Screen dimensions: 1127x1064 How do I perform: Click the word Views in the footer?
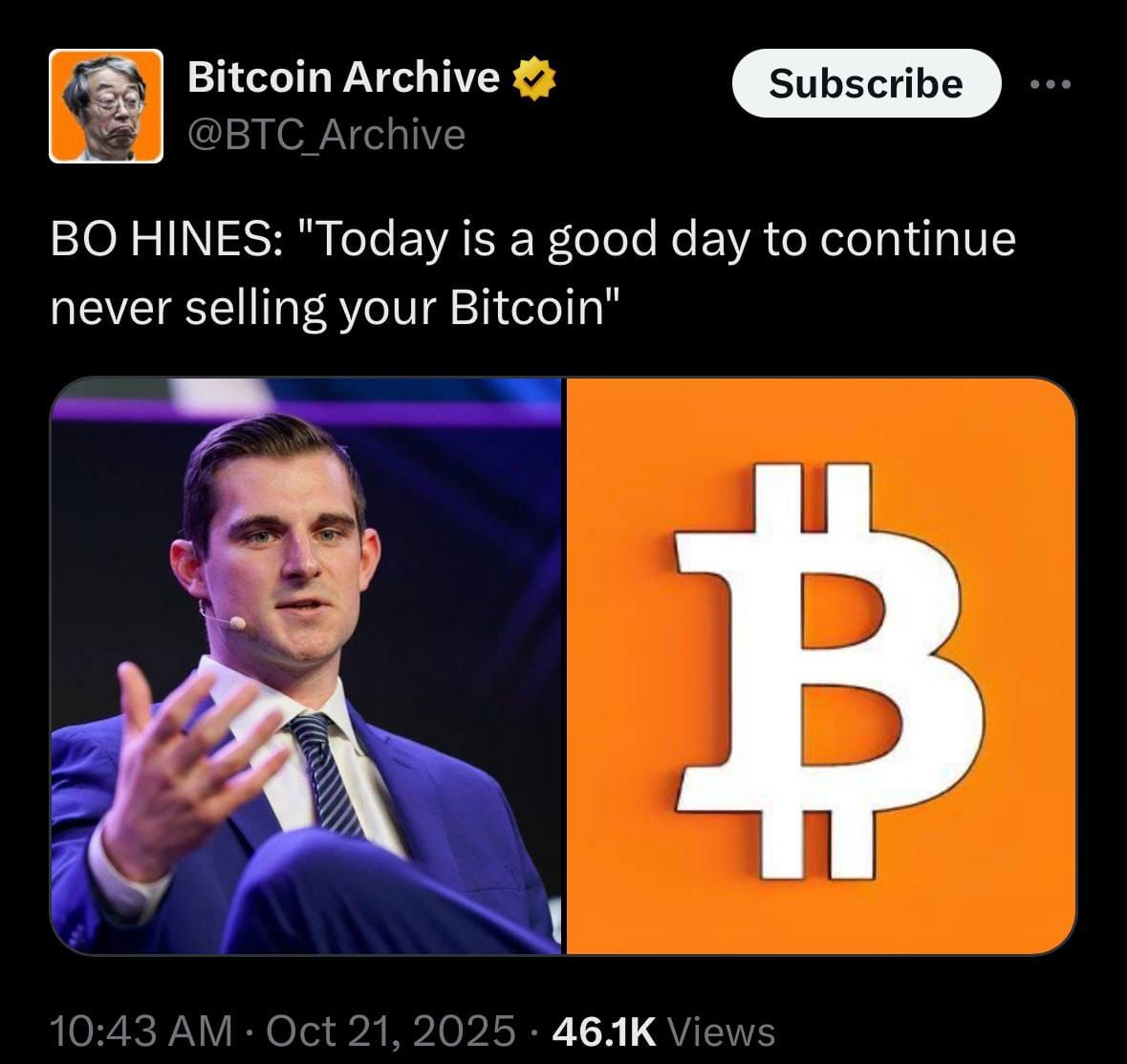pyautogui.click(x=722, y=1031)
